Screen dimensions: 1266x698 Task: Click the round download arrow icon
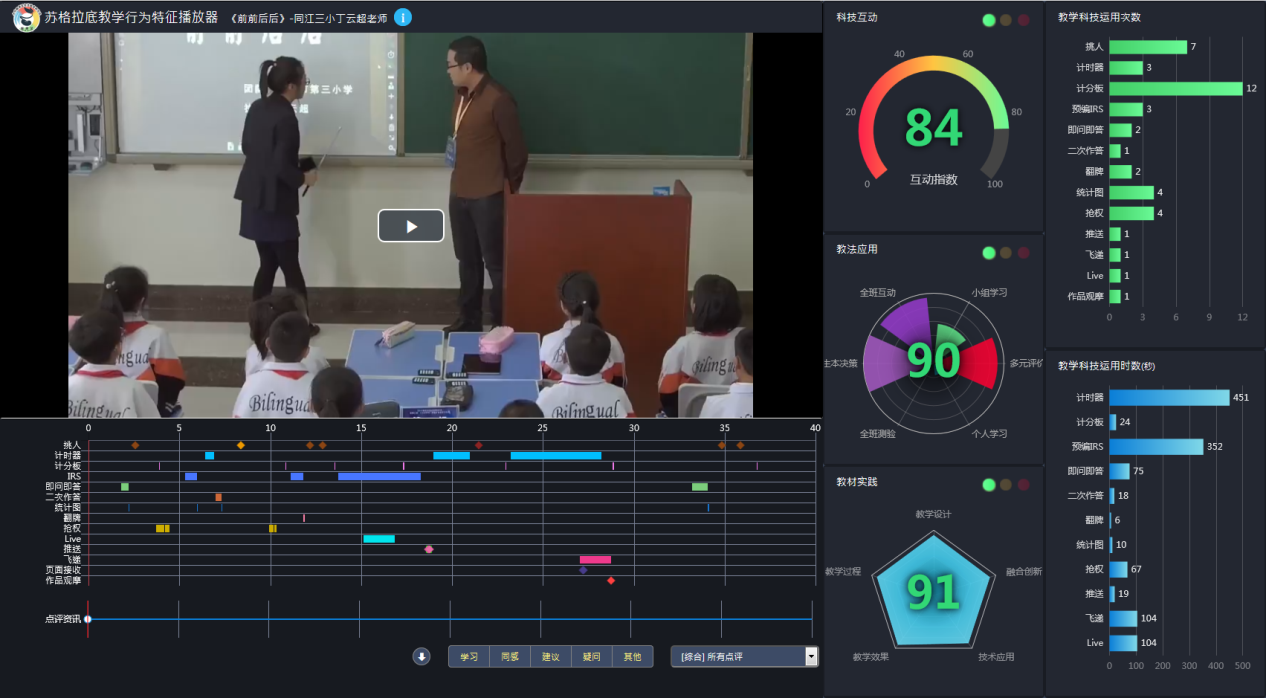pyautogui.click(x=422, y=657)
